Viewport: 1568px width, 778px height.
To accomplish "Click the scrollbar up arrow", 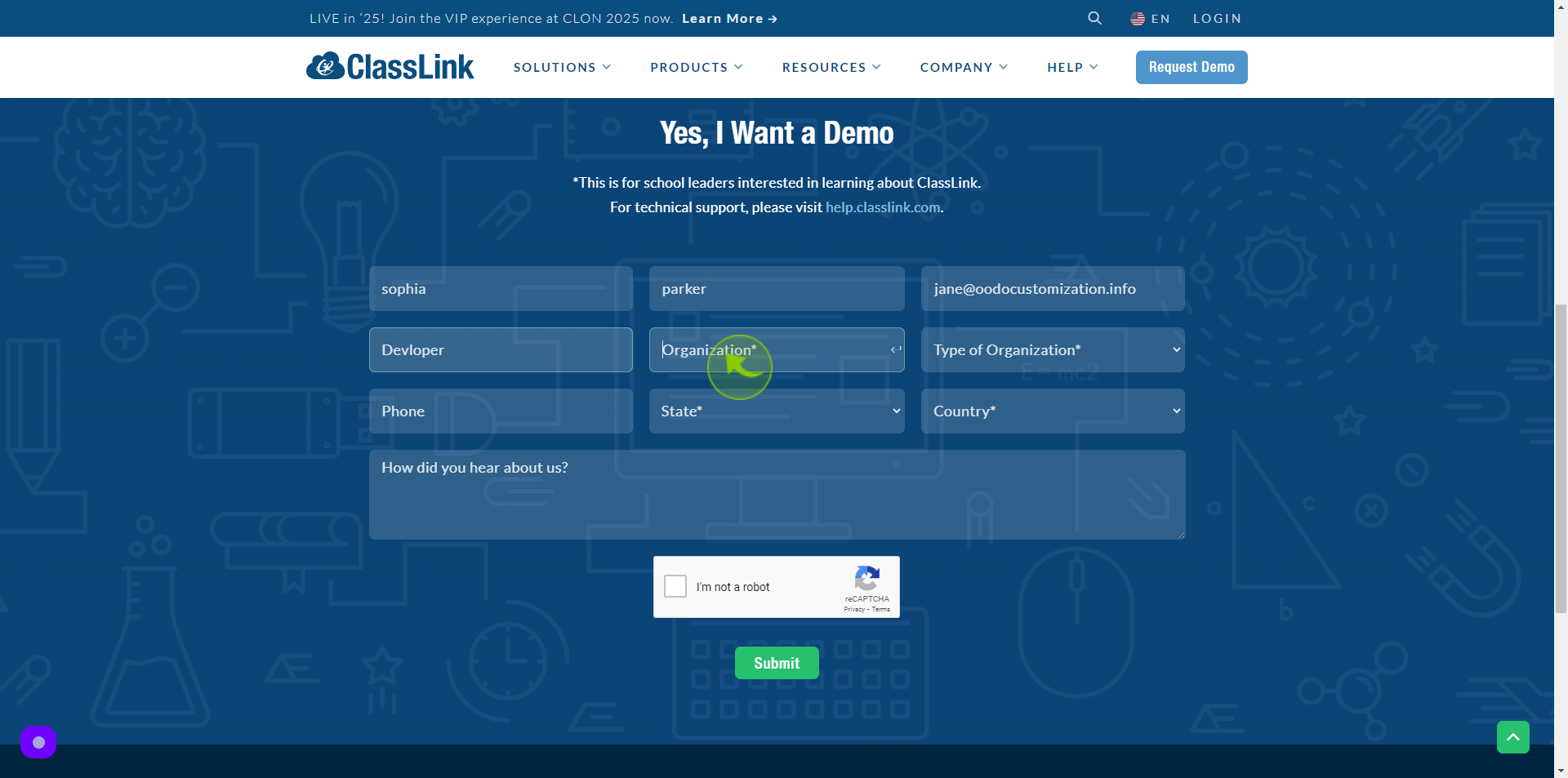I will (x=1561, y=7).
